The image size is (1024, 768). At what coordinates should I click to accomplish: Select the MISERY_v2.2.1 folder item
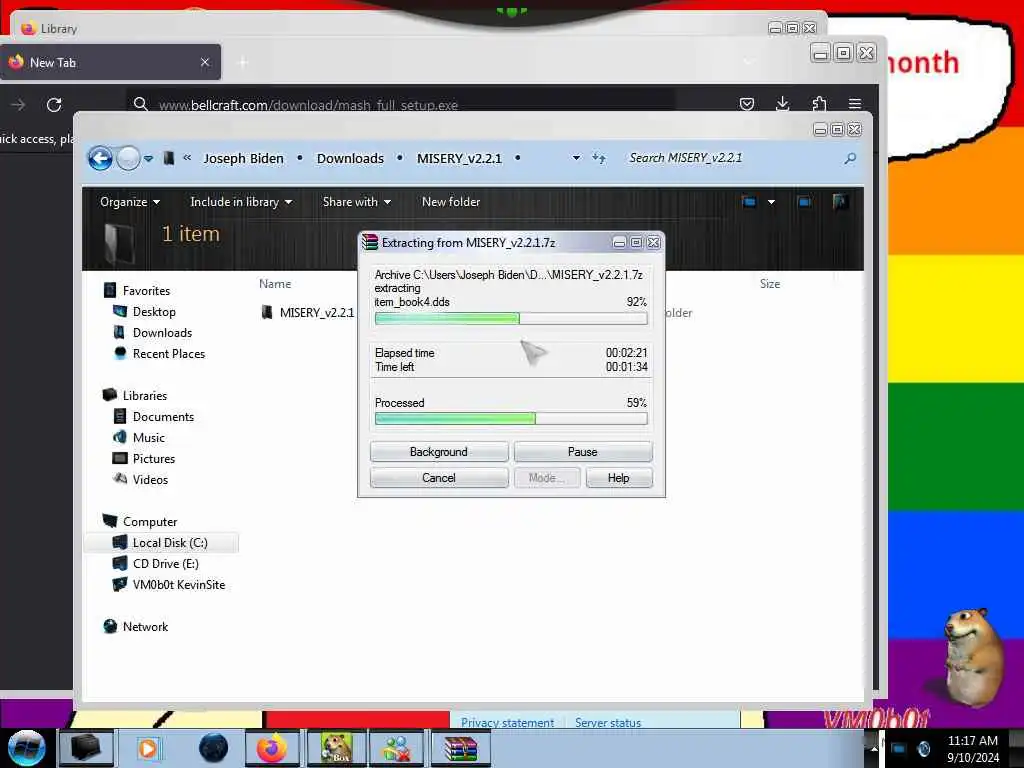(x=317, y=312)
